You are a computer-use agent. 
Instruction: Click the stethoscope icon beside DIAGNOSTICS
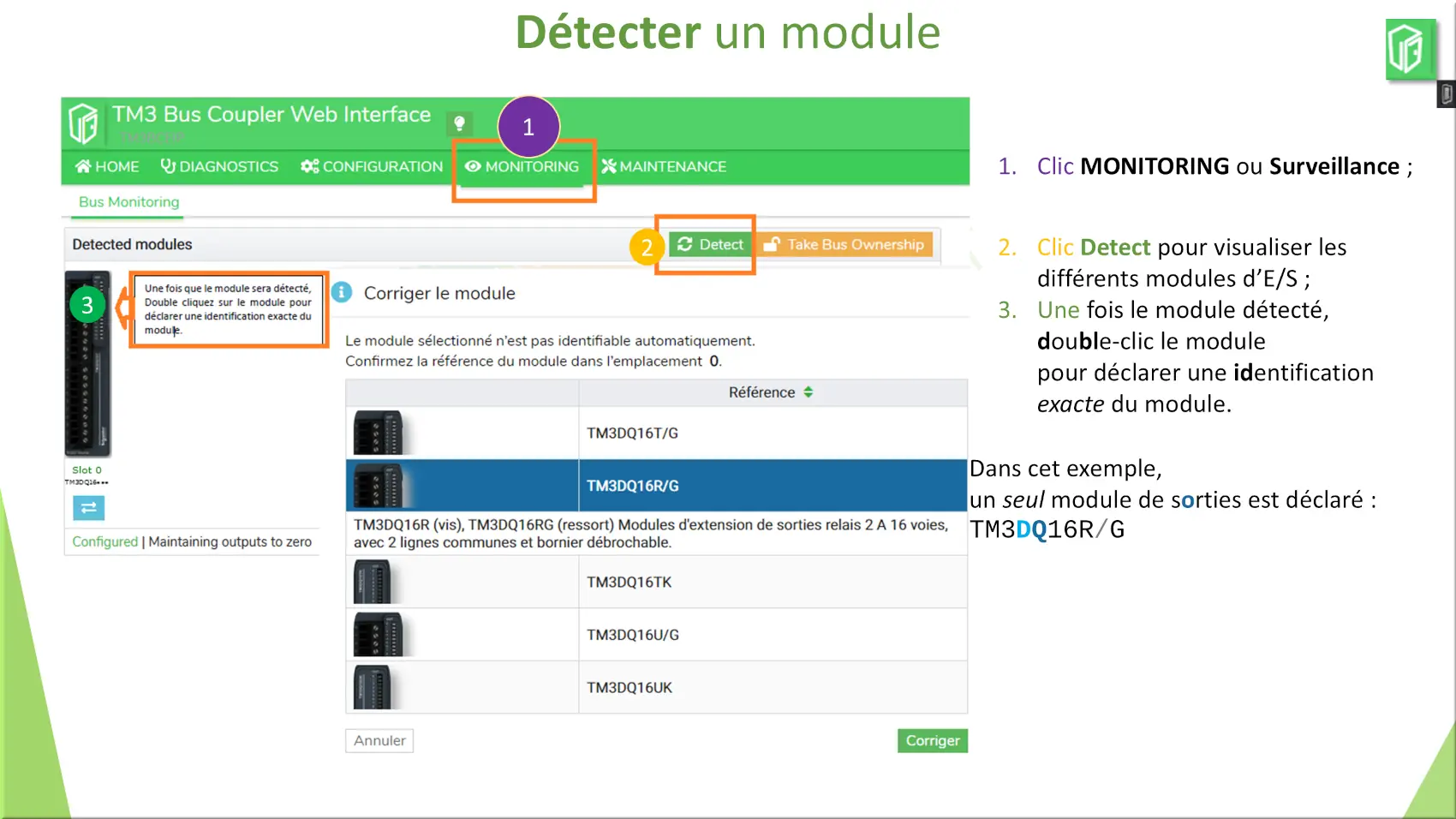click(x=168, y=166)
